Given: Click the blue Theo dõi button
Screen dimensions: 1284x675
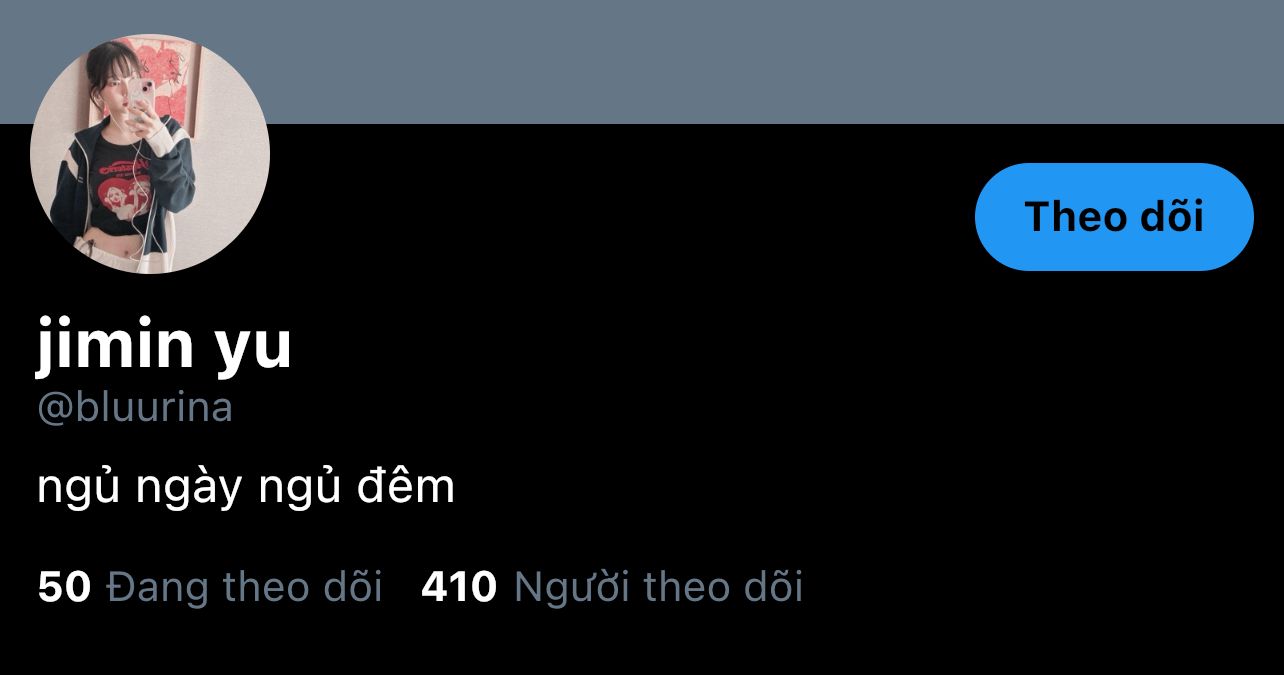Looking at the screenshot, I should click(x=1114, y=217).
